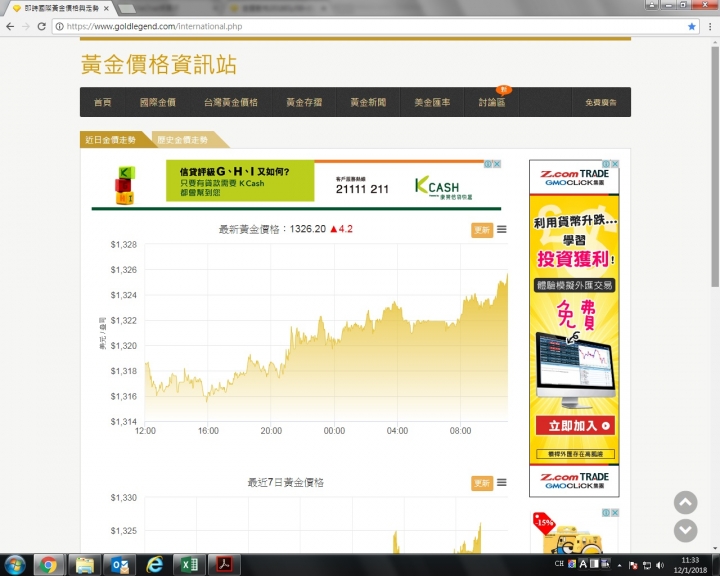This screenshot has width=720, height=576.
Task: Open the 黃金新聞 nav item
Action: 368,102
